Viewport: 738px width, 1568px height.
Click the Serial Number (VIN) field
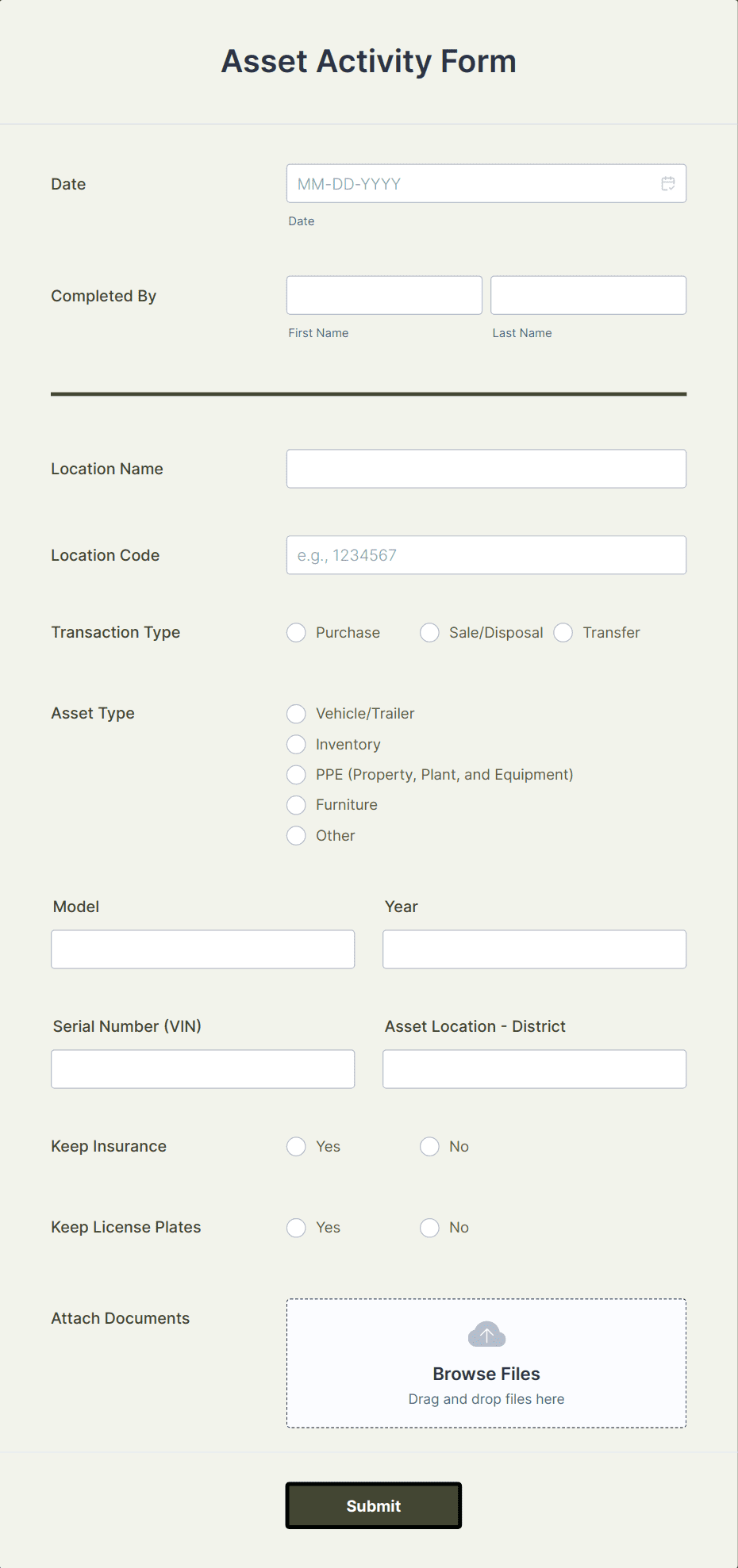point(202,1069)
